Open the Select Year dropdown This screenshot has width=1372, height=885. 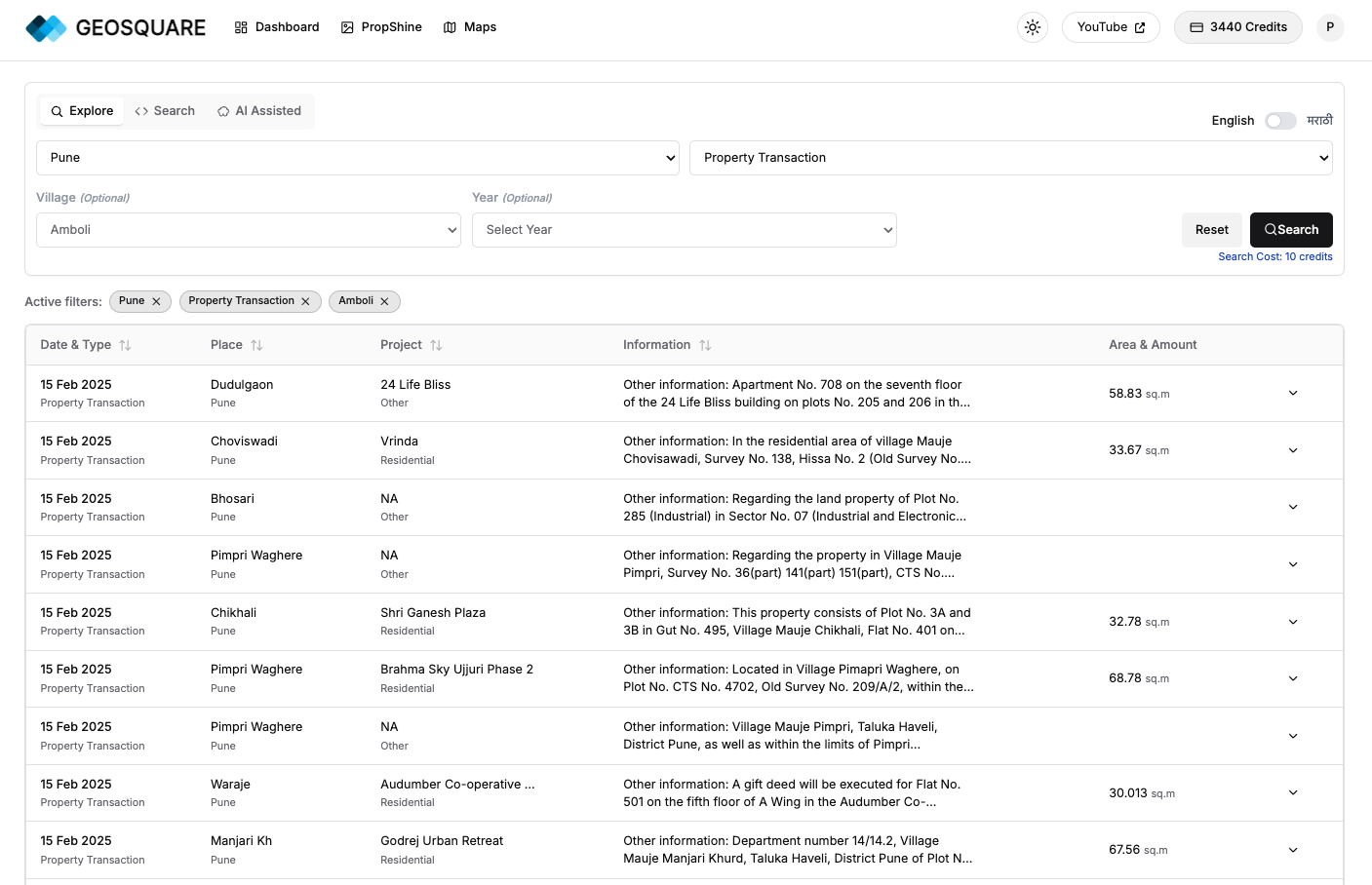click(x=684, y=230)
